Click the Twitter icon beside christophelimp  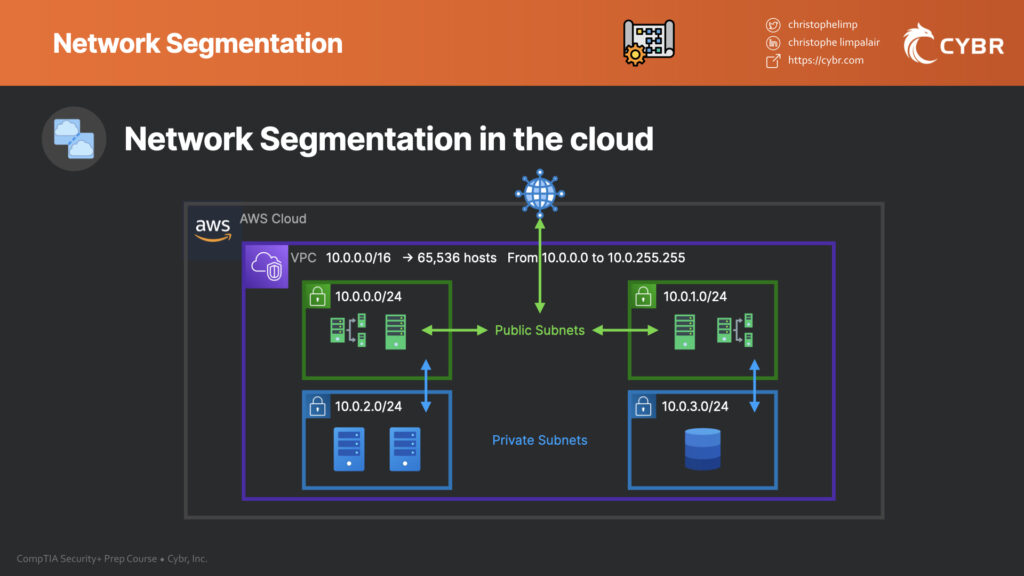(773, 25)
